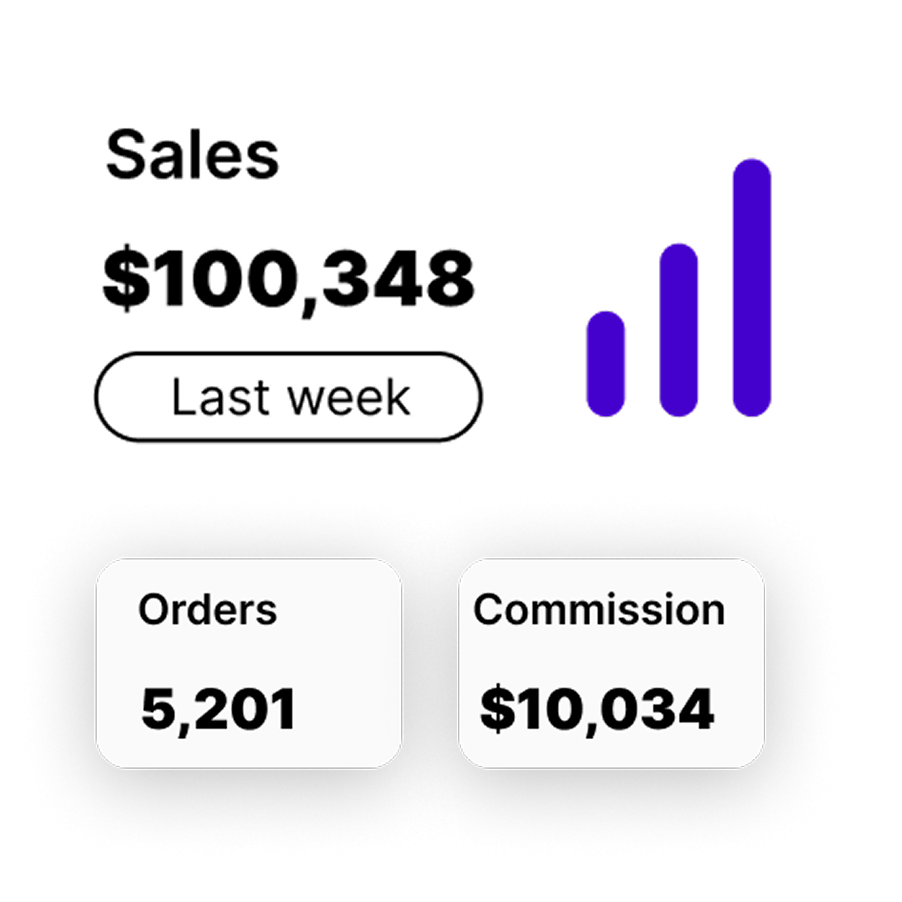
Task: Click the Orders label text
Action: [207, 609]
